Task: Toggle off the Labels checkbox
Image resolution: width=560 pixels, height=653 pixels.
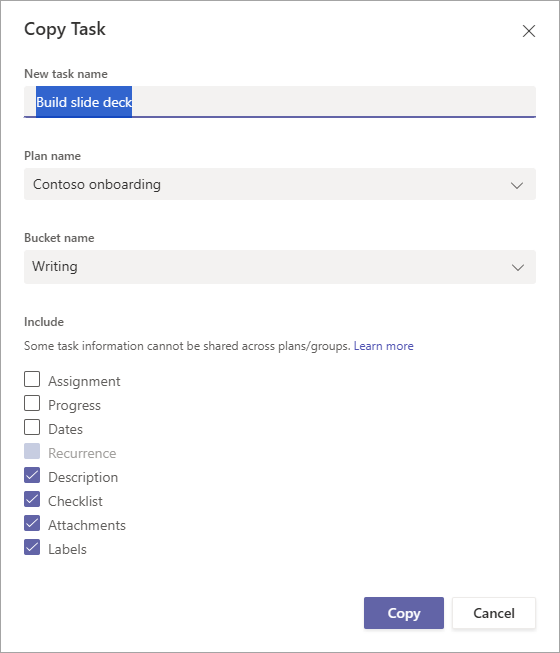Action: coord(32,547)
